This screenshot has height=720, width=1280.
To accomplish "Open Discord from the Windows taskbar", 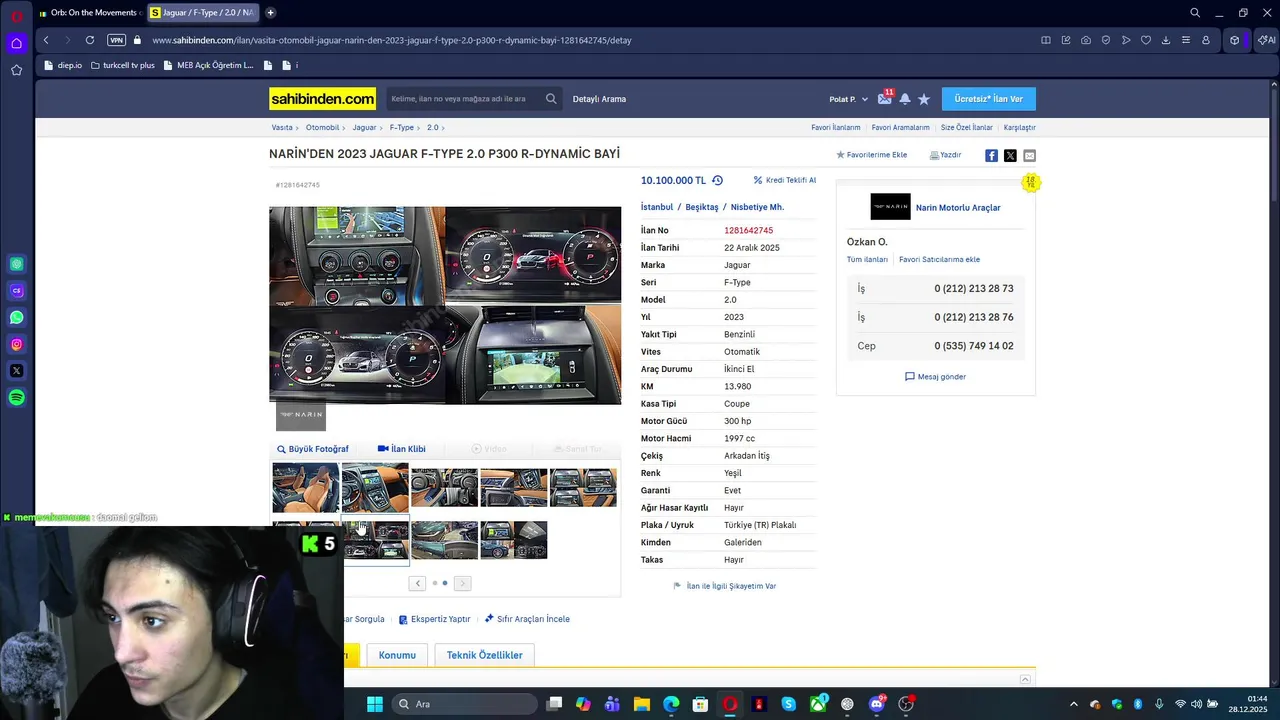I will (877, 704).
